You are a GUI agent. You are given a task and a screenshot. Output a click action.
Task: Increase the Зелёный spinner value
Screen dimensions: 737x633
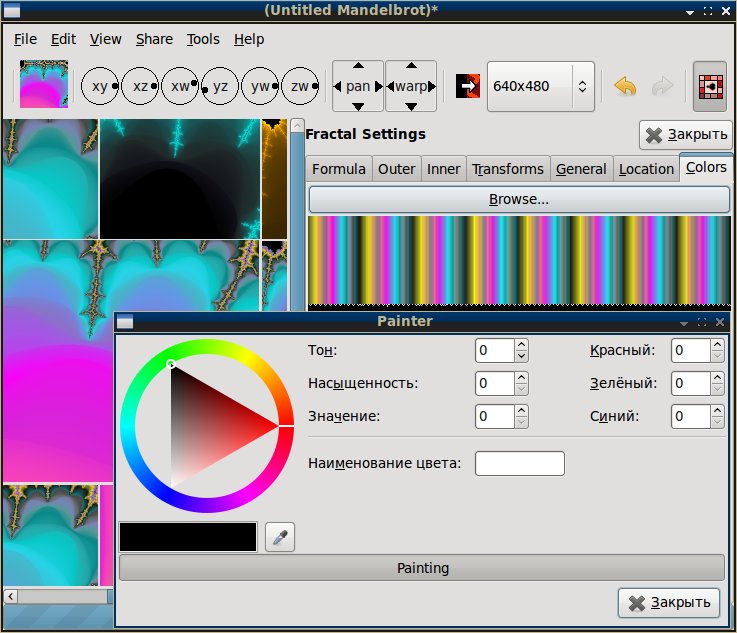pos(717,378)
